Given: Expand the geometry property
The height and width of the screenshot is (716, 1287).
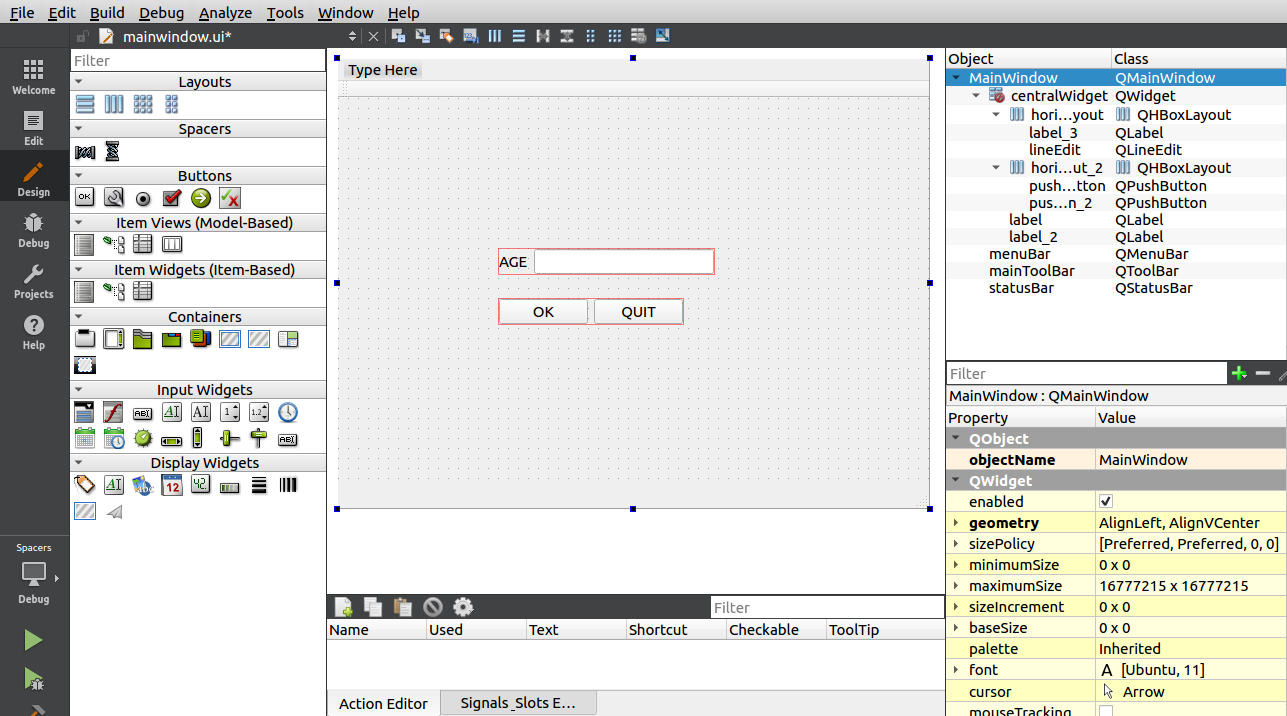Looking at the screenshot, I should [956, 523].
